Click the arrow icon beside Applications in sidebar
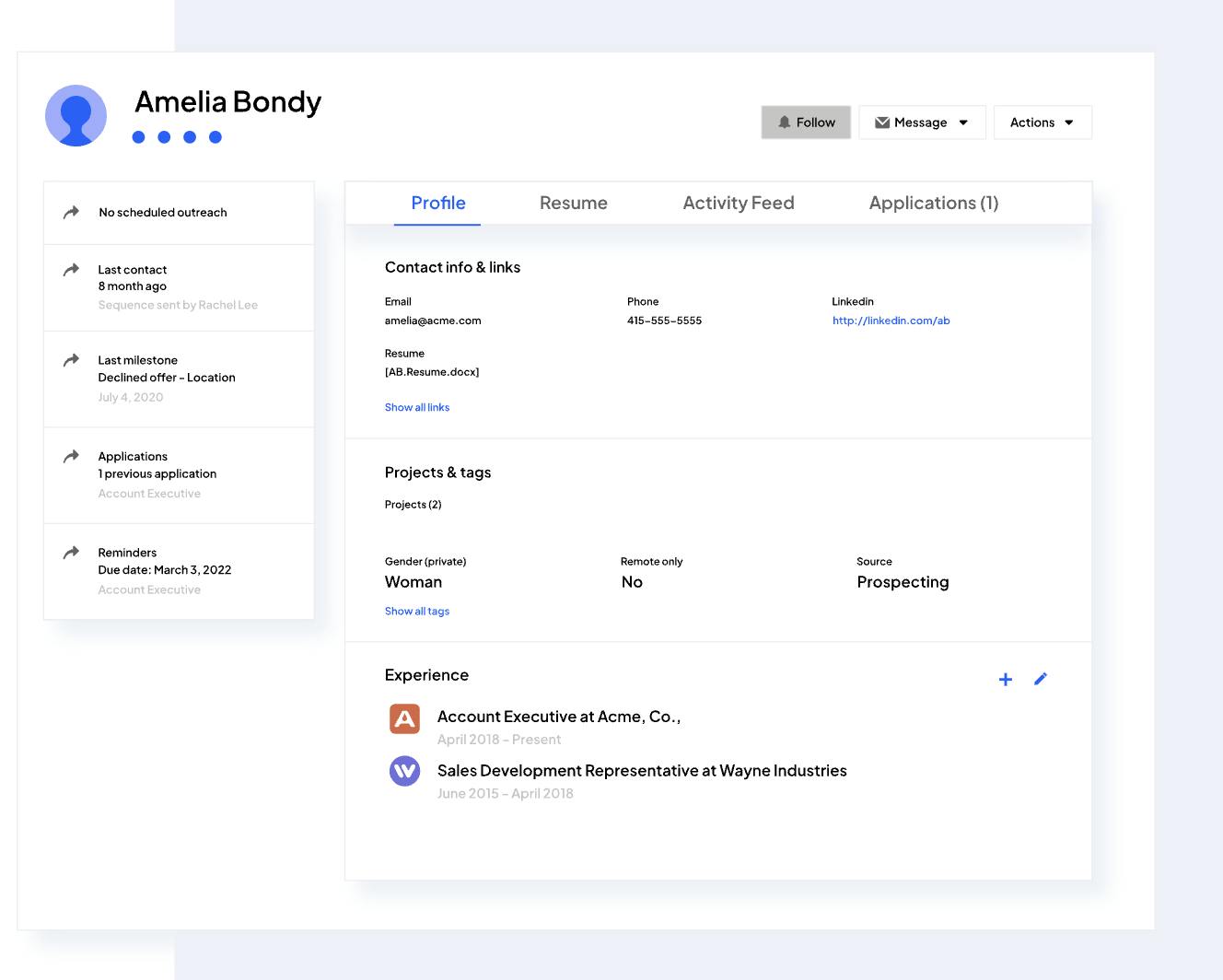This screenshot has width=1223, height=980. click(x=71, y=457)
